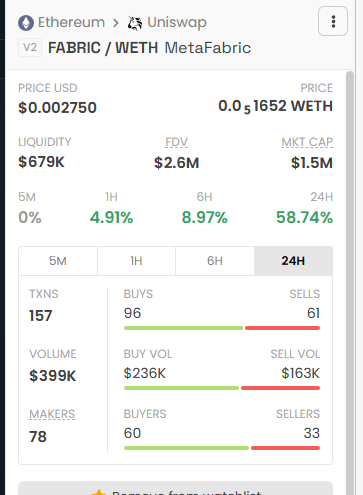Click the MetaFabric token name
Screen dimensions: 363x495
coord(208,48)
